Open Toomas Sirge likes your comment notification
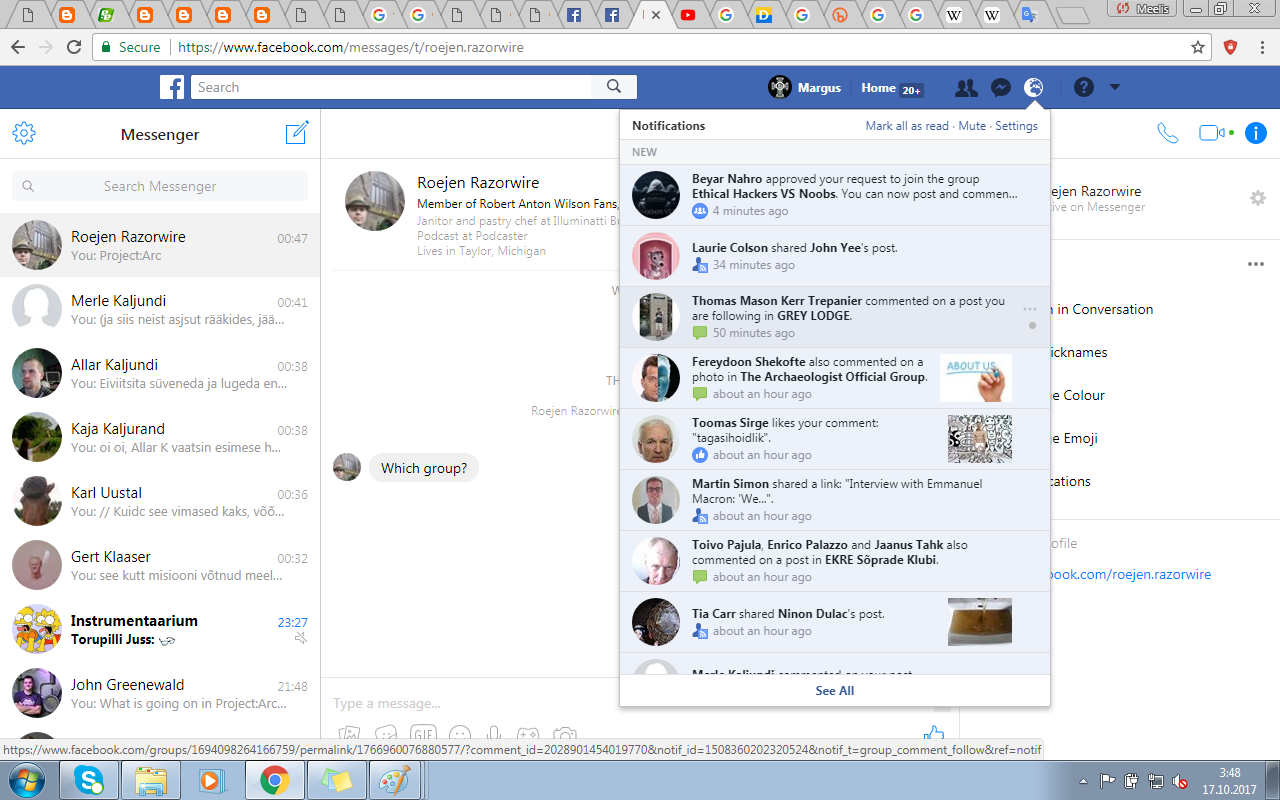Viewport: 1280px width, 800px height. [x=835, y=439]
